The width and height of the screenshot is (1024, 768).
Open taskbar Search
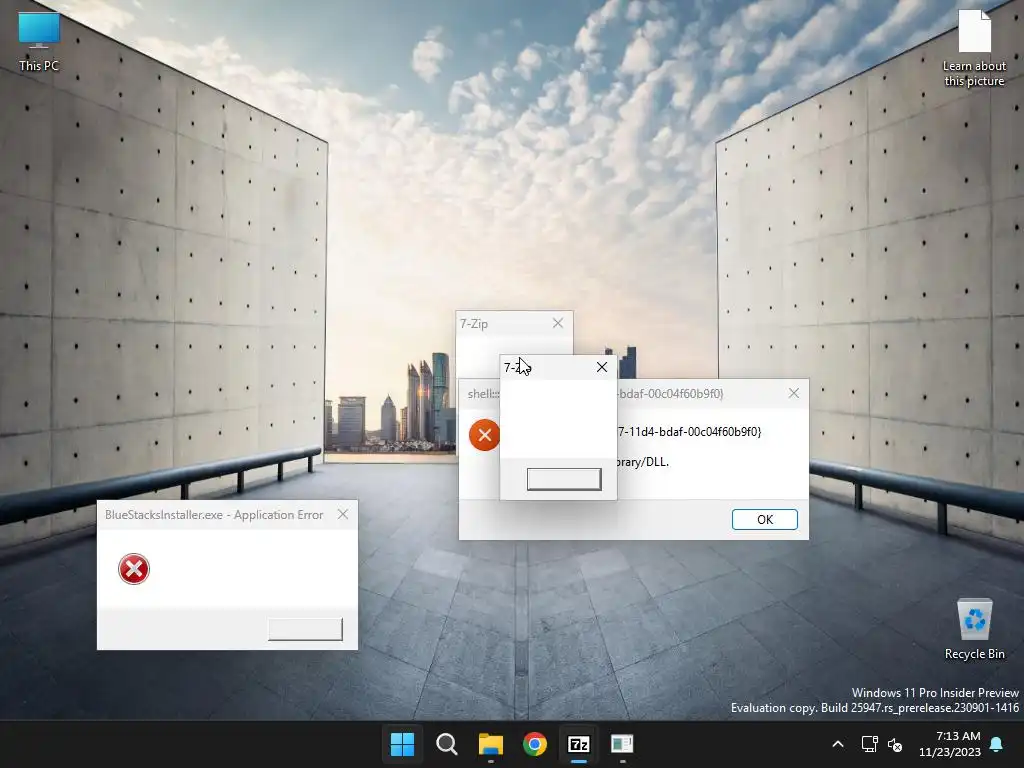(447, 744)
